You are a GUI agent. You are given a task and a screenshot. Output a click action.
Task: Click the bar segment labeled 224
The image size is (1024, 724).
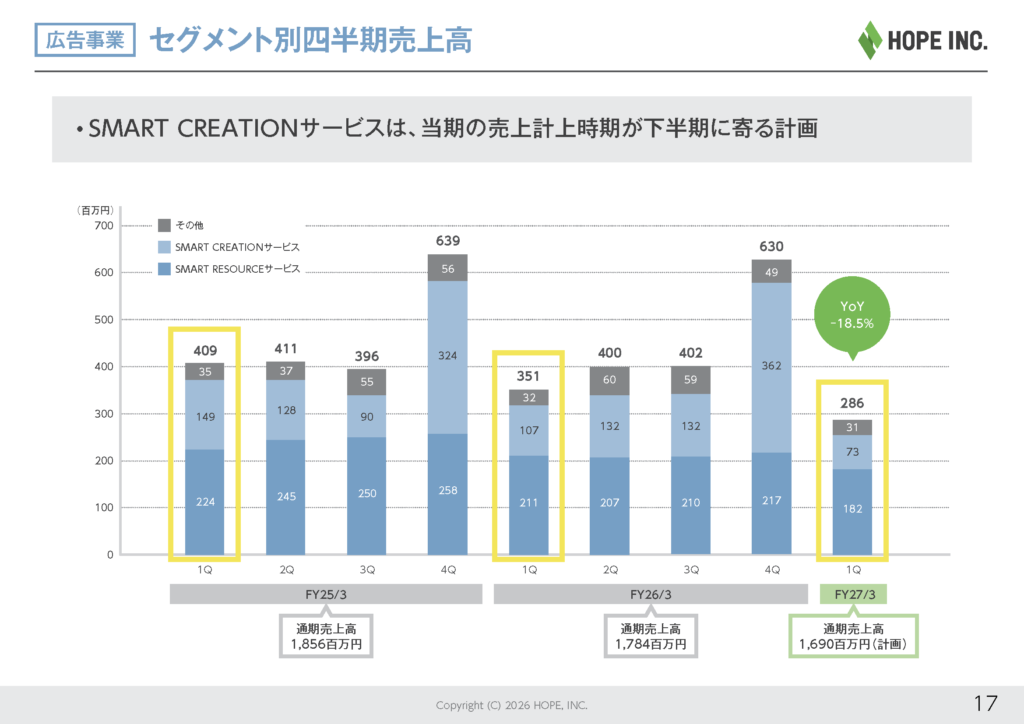point(205,501)
